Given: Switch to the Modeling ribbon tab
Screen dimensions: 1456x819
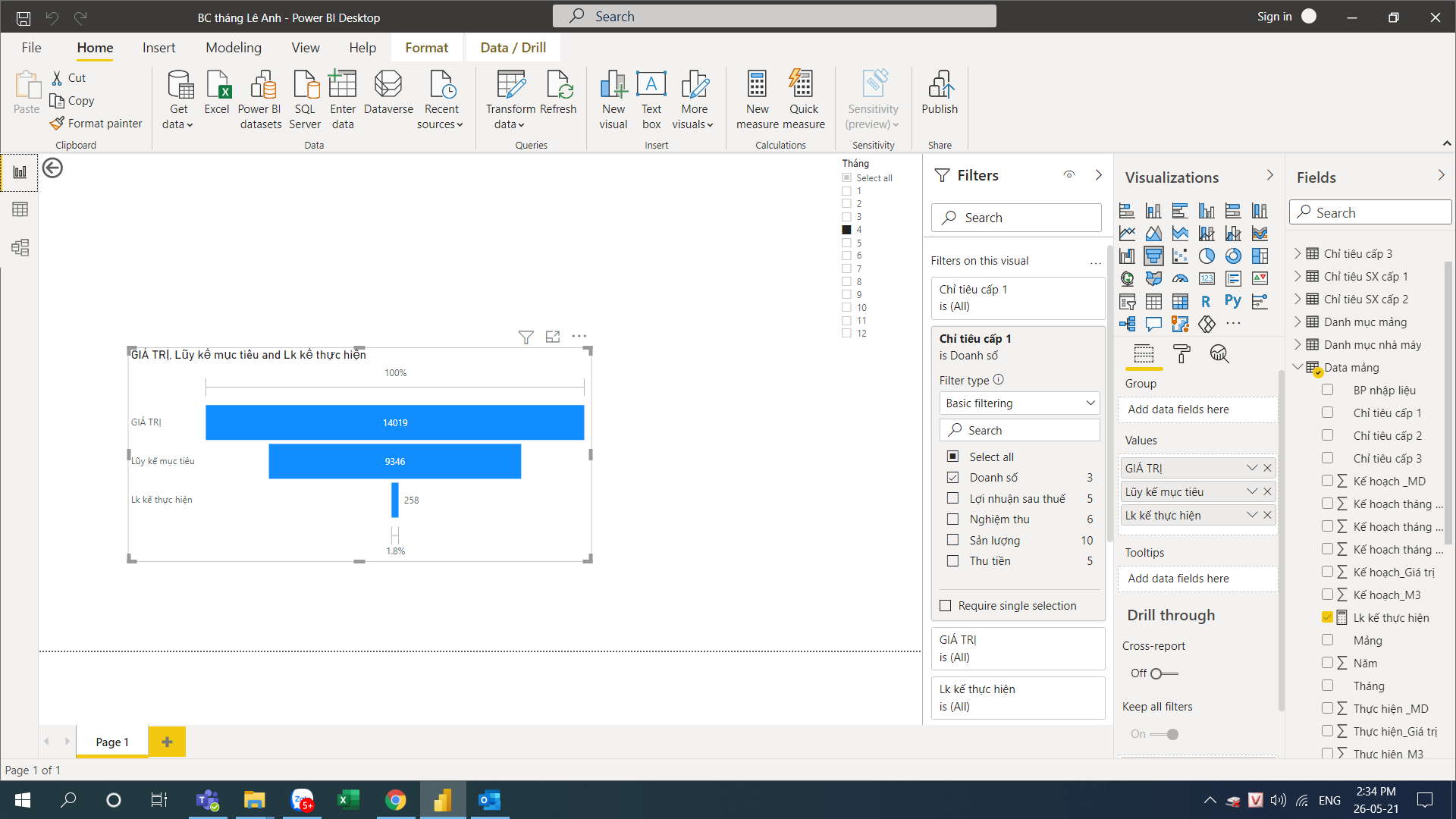Looking at the screenshot, I should (x=234, y=47).
